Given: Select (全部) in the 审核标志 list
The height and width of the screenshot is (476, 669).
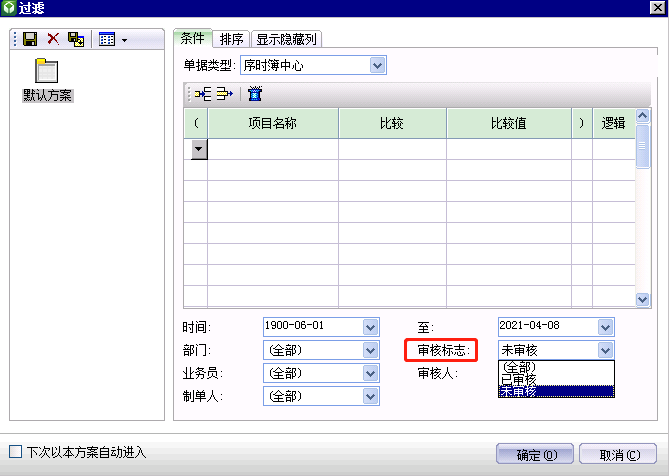Looking at the screenshot, I should (x=518, y=367).
